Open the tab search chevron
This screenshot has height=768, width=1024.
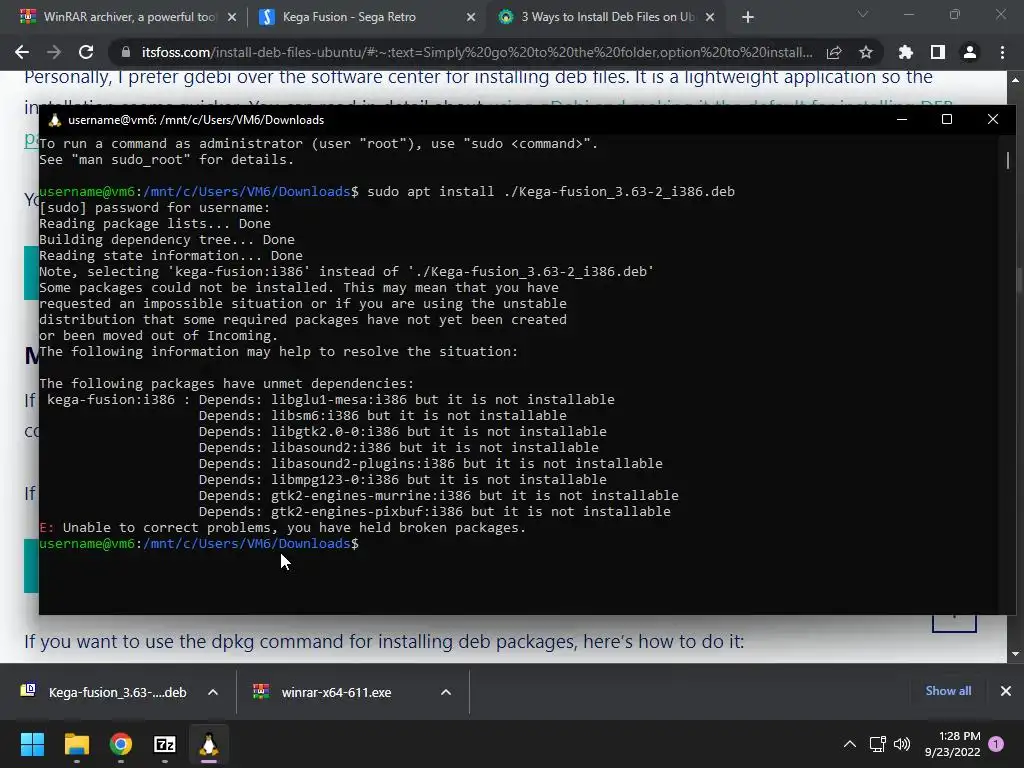863,14
